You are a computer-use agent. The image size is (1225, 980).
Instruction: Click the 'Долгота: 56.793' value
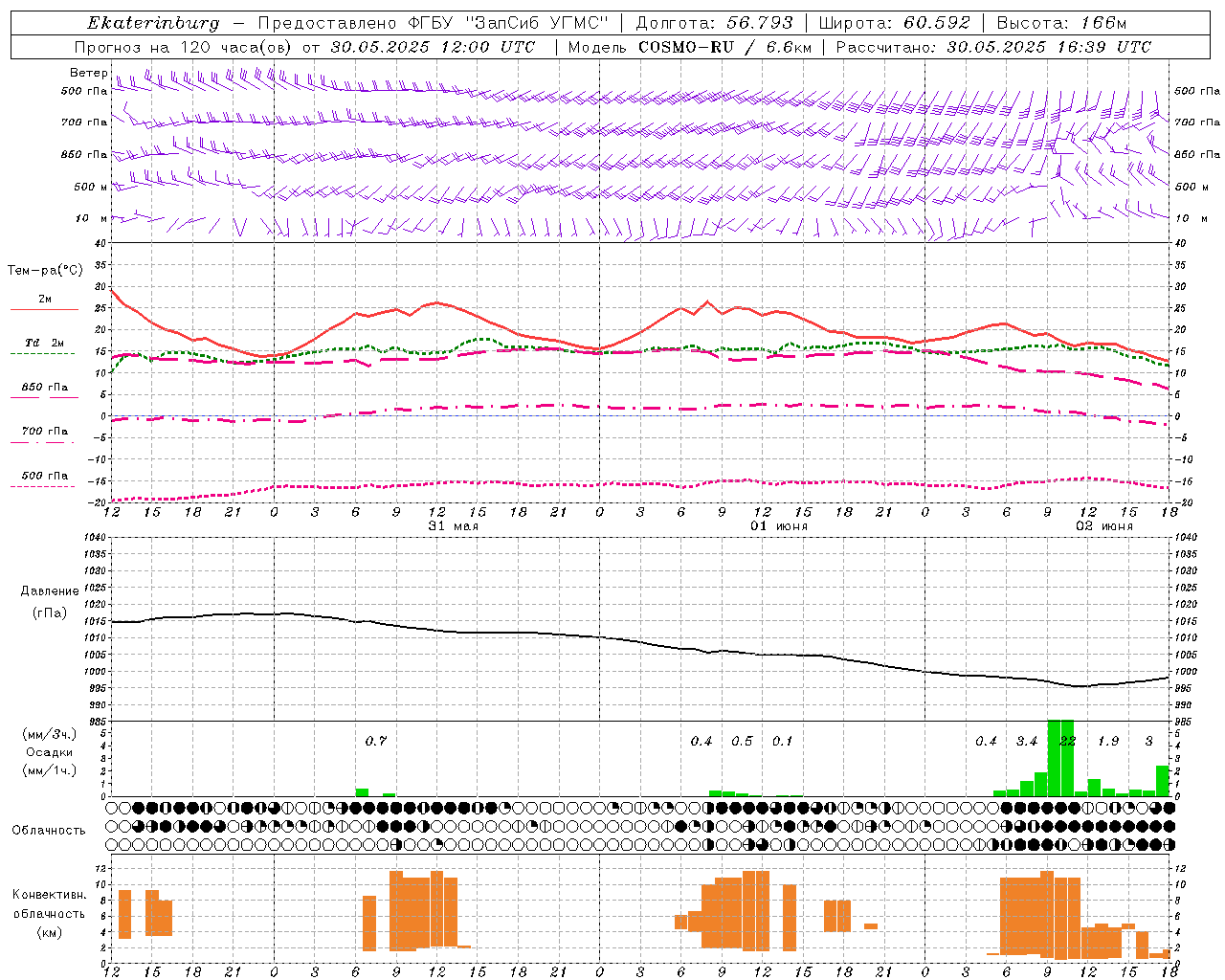tap(714, 23)
